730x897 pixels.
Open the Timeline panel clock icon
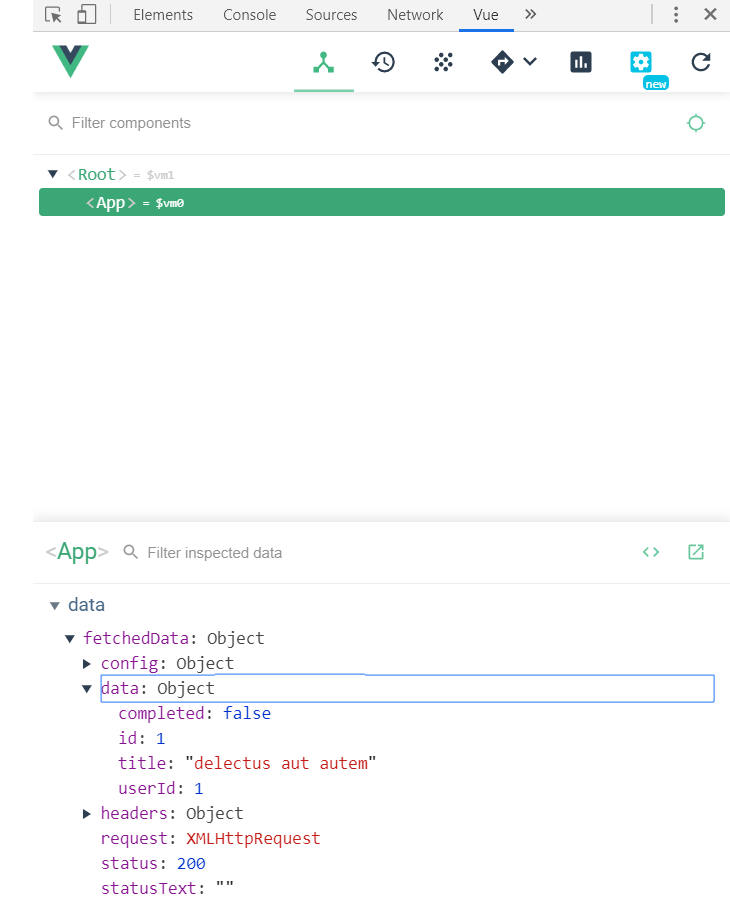[x=383, y=62]
